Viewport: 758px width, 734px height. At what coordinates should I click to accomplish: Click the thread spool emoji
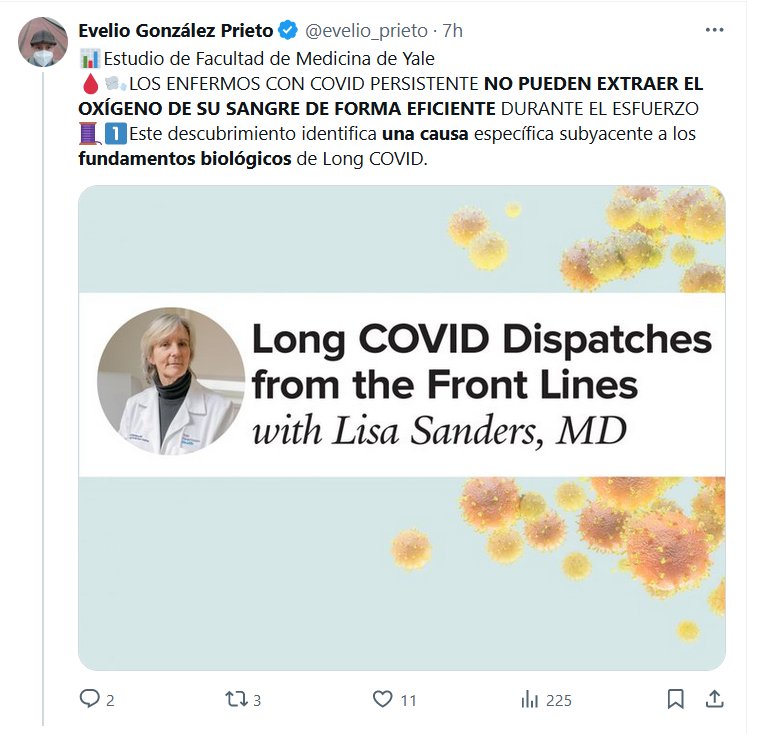(x=89, y=133)
